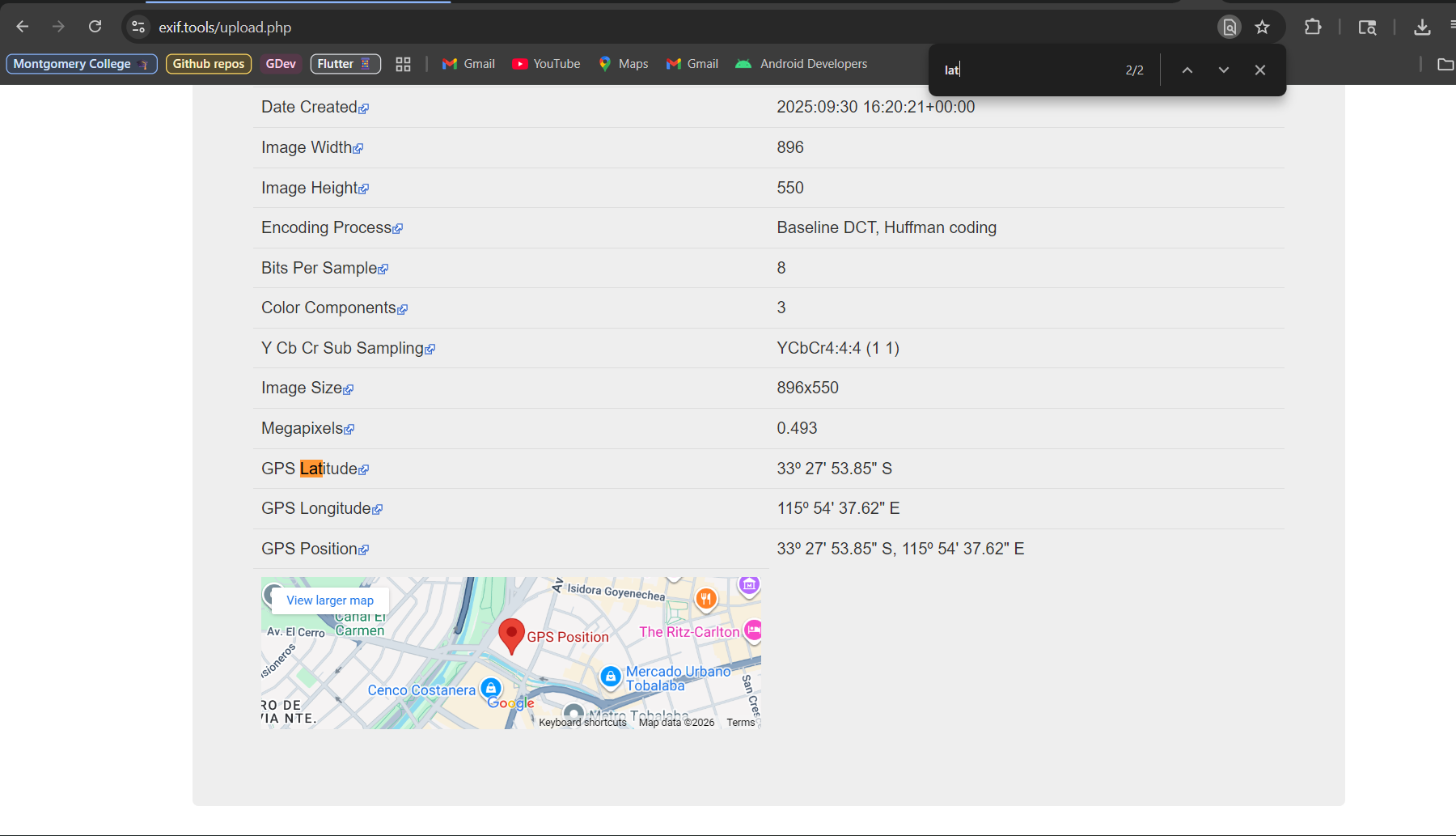
Task: Open the second Gmail bookmark after Maps
Action: pos(692,64)
